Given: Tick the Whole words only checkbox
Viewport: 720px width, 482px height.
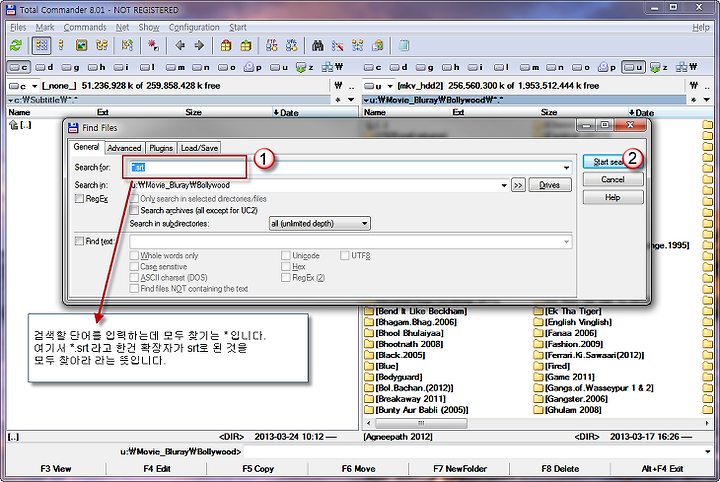Looking at the screenshot, I should pyautogui.click(x=134, y=255).
